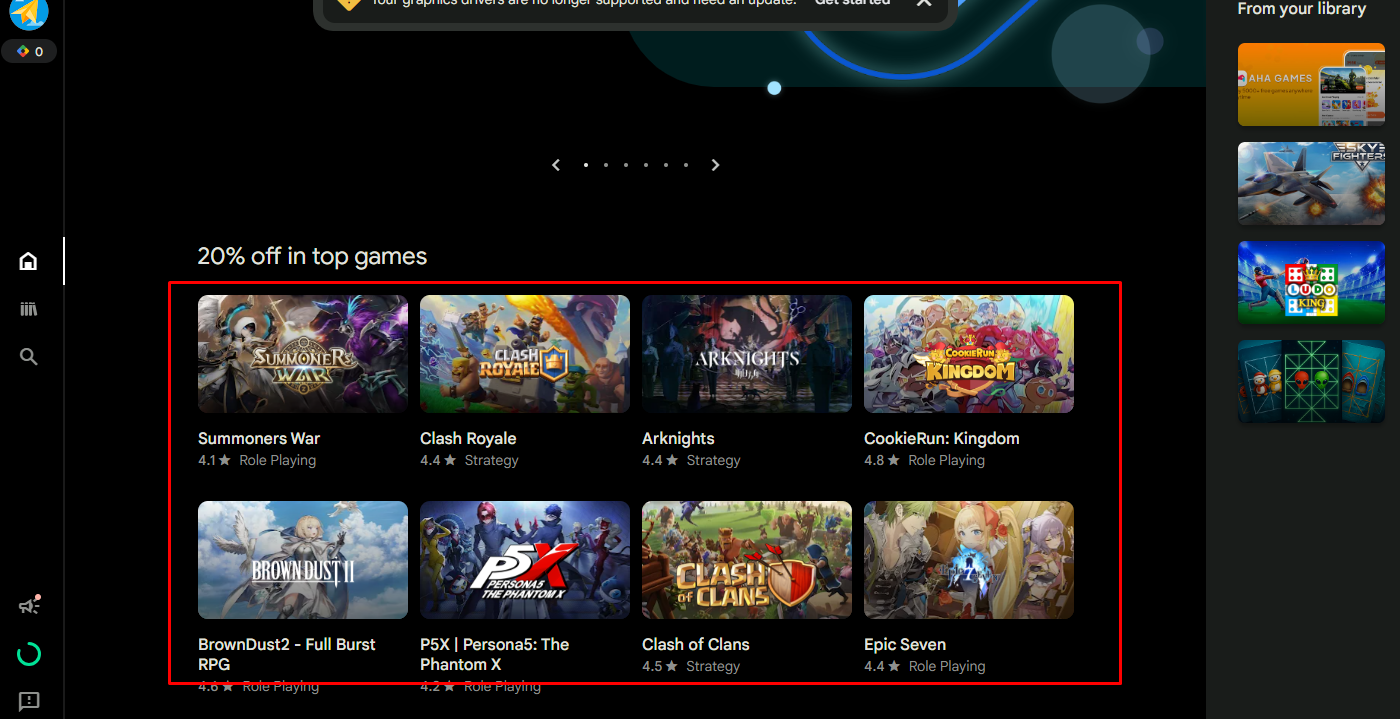Open the Play Points counter showing 0
Screen dimensions: 1400x719
(29, 51)
